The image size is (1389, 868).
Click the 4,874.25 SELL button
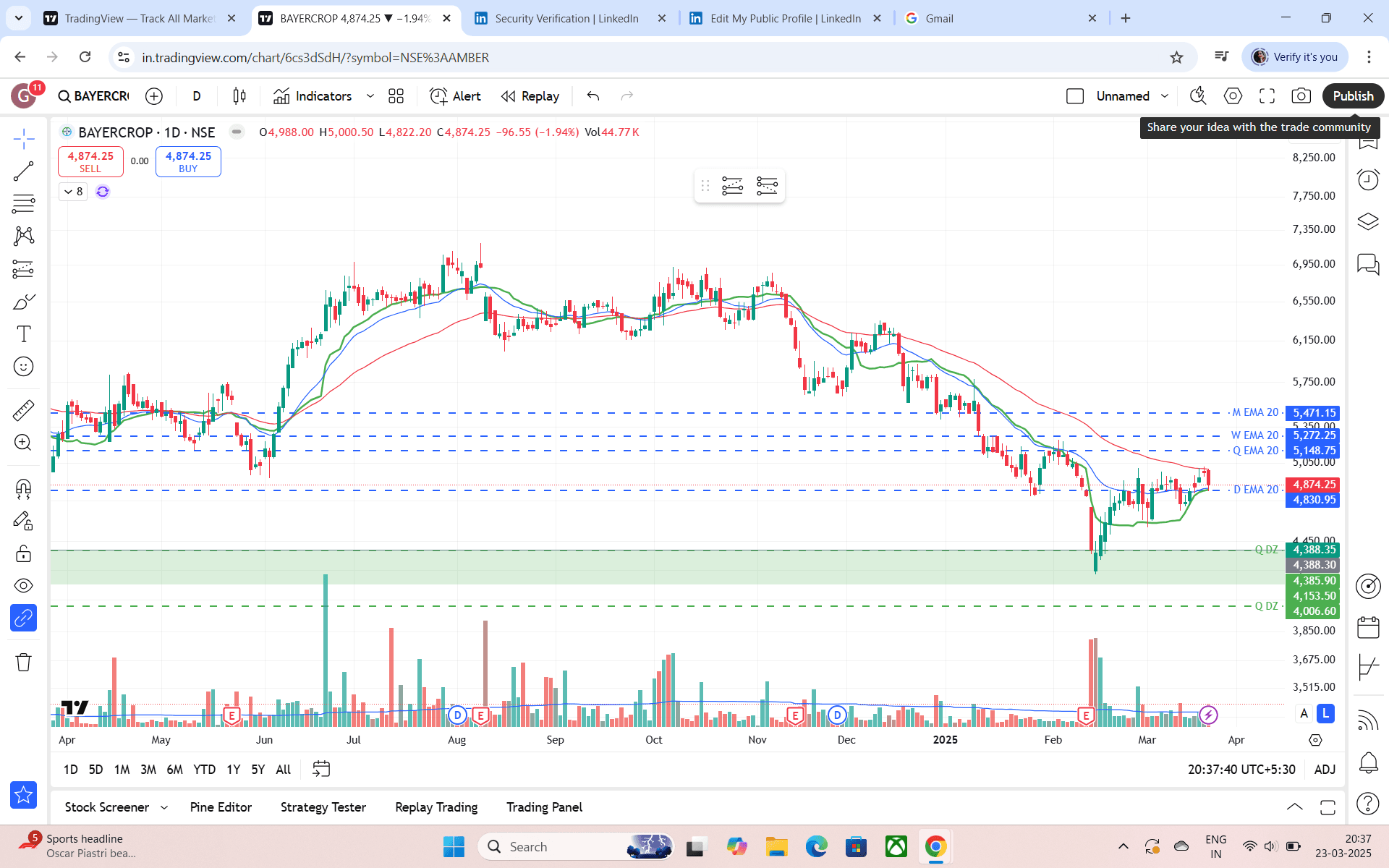[x=90, y=161]
